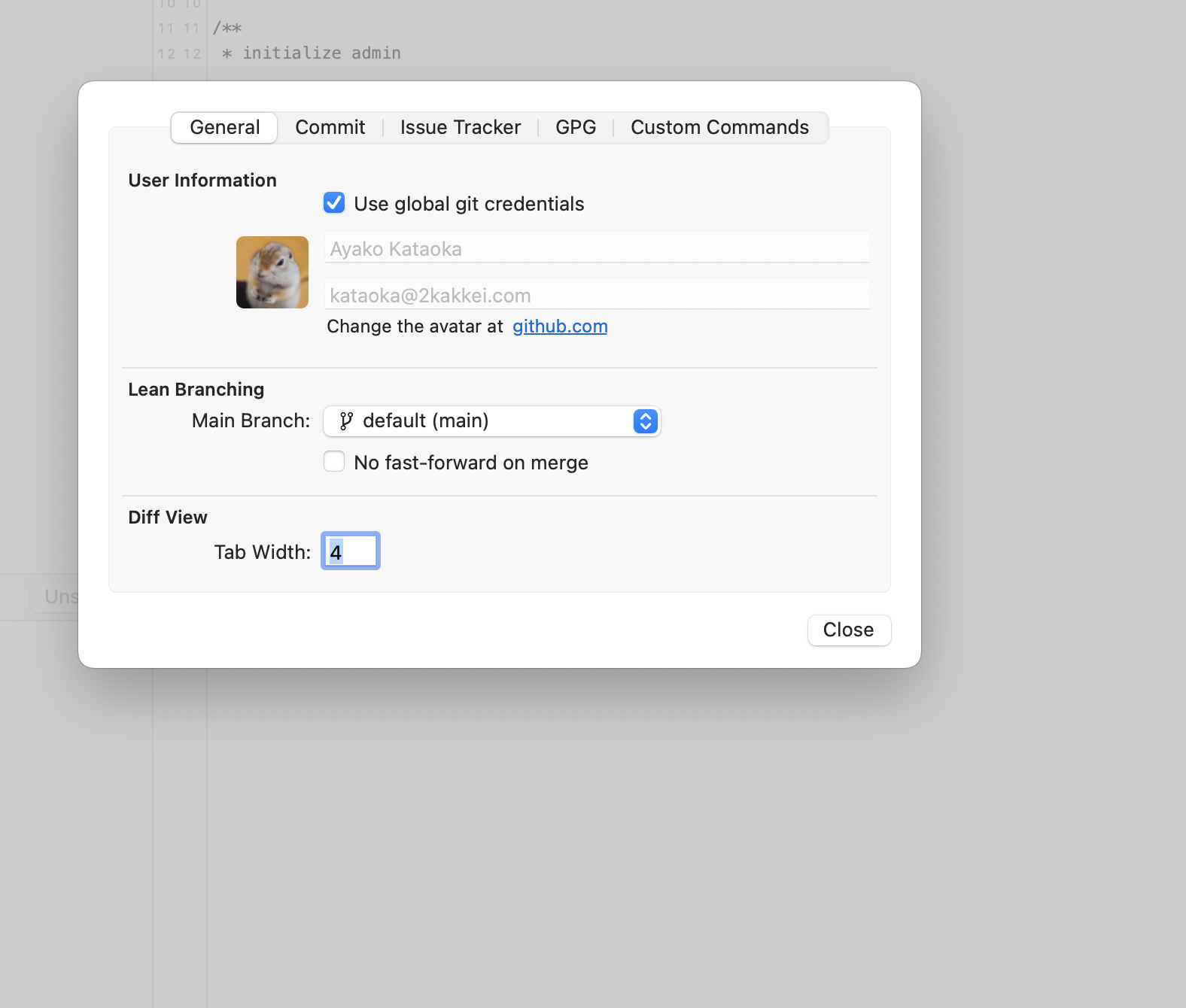
Task: Show the Custom Commands tab
Action: [719, 128]
